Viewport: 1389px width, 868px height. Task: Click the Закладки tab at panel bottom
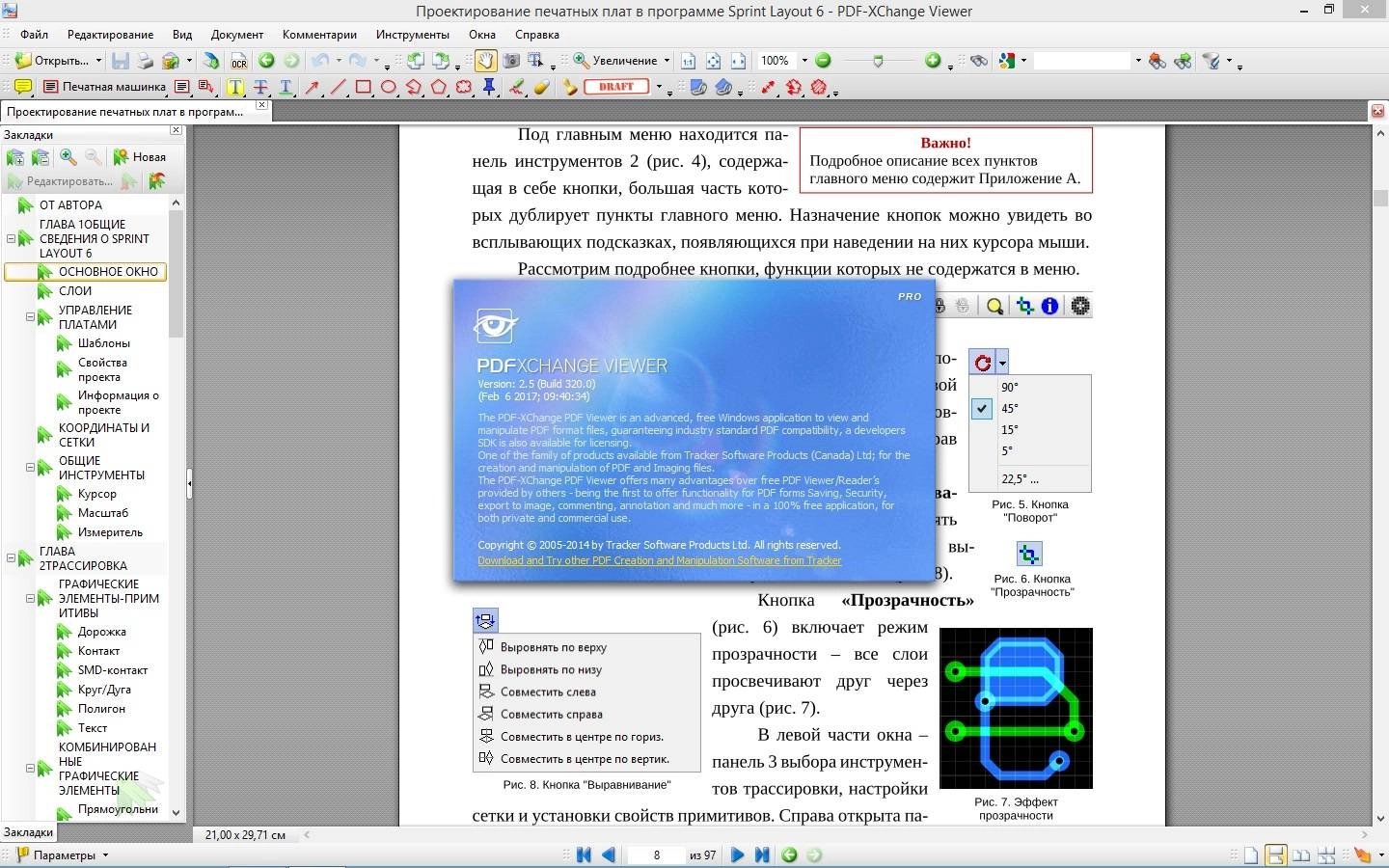28,831
